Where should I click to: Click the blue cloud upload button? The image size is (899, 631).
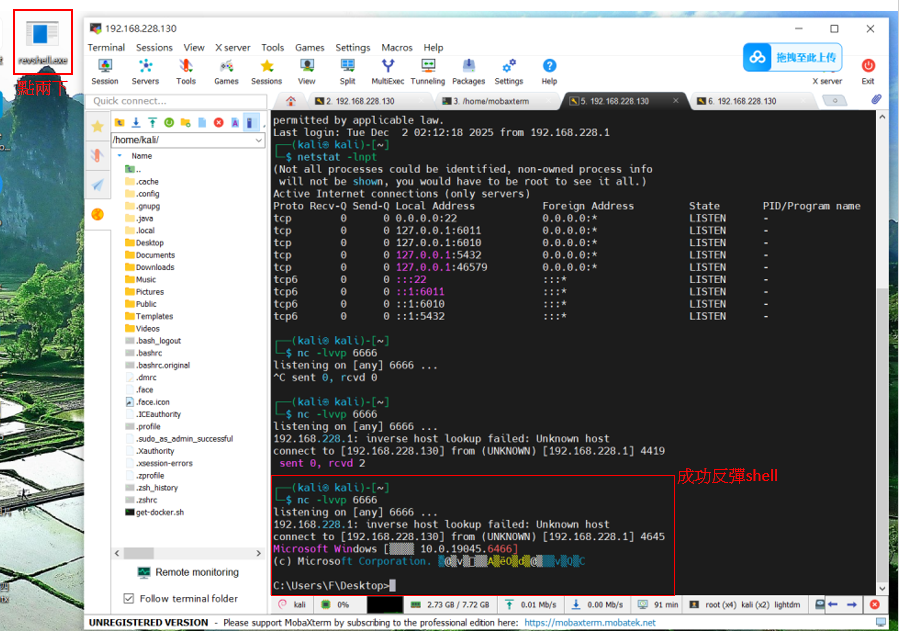[x=792, y=57]
